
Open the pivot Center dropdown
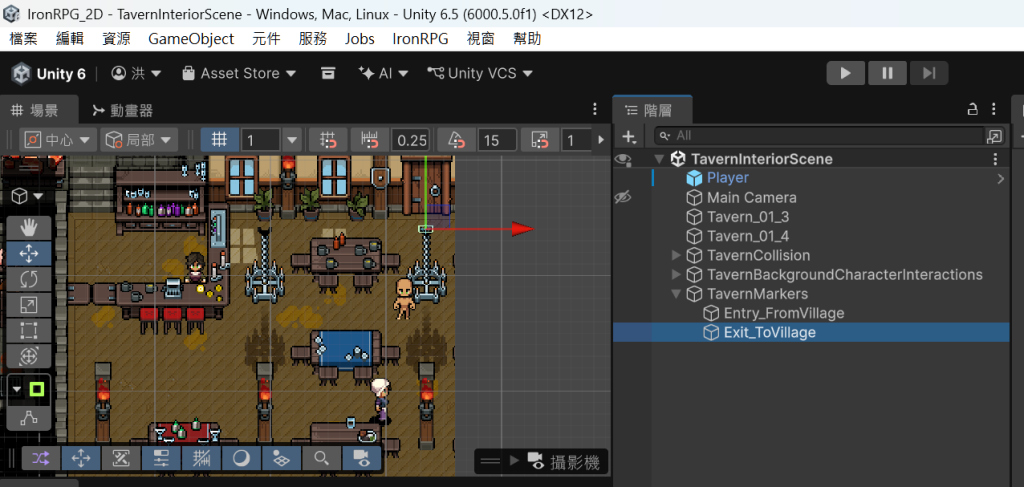coord(58,140)
